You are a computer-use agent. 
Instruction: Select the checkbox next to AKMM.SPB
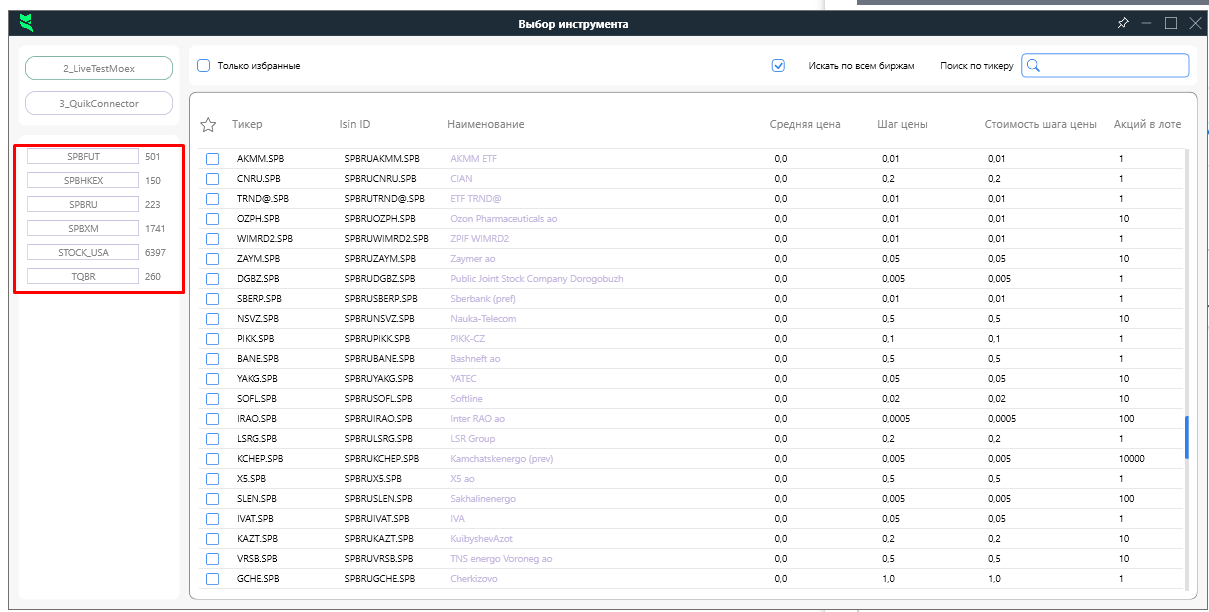(212, 159)
